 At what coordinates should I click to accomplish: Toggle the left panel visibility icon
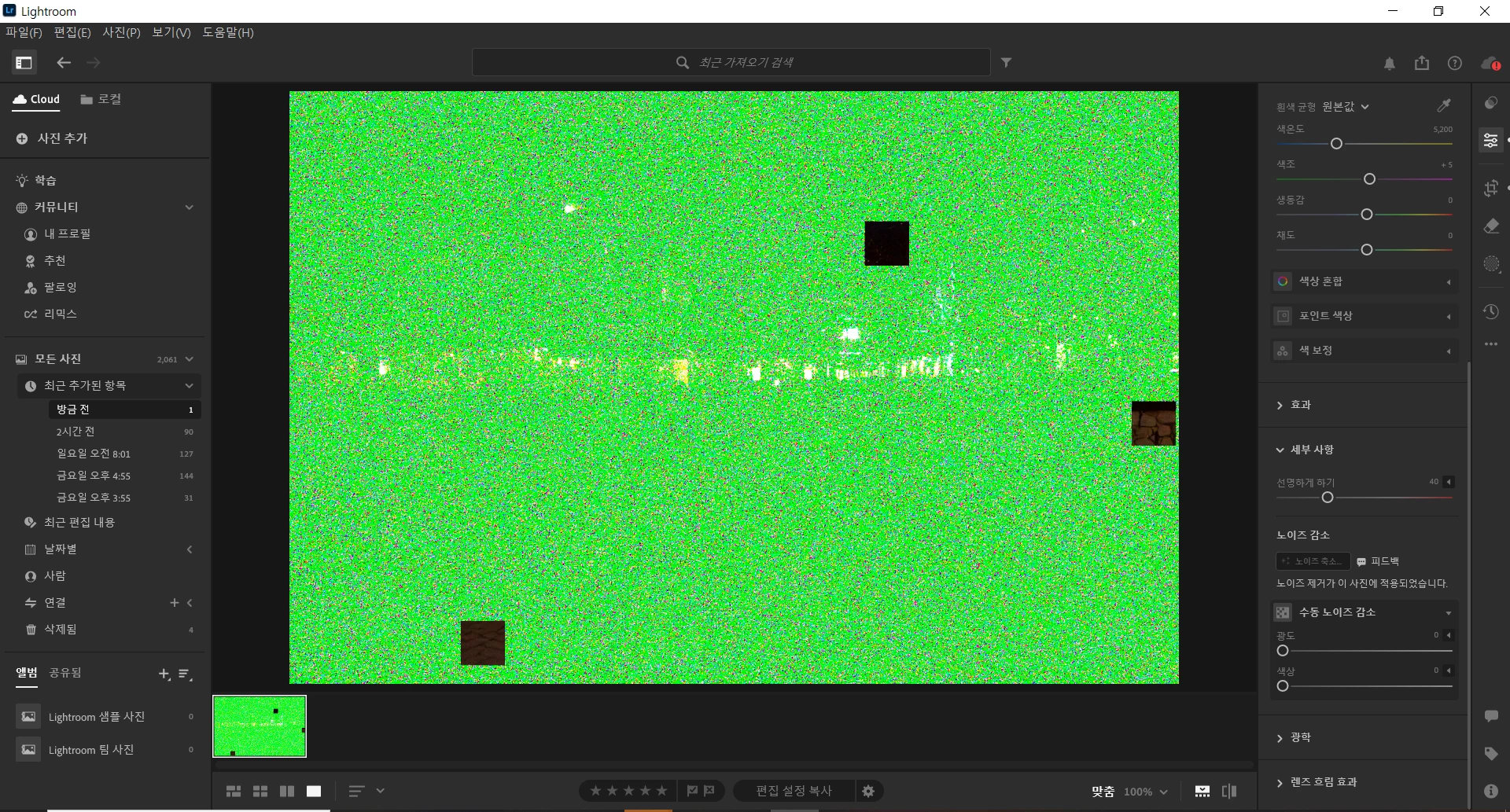(x=24, y=63)
